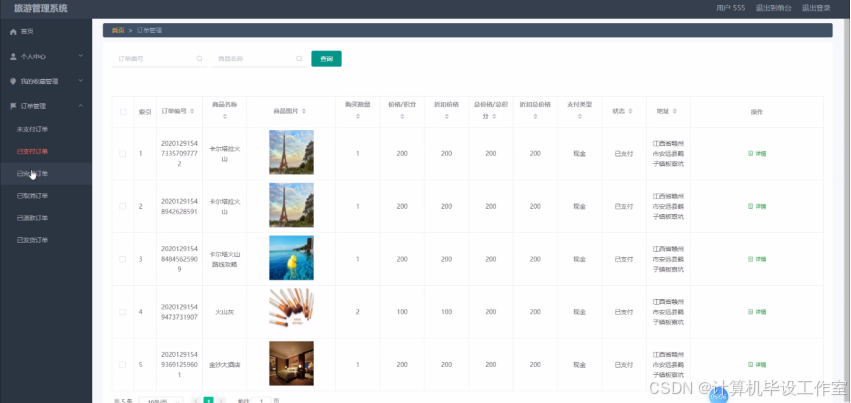Click the green 查询 button
This screenshot has width=851, height=403.
[326, 59]
